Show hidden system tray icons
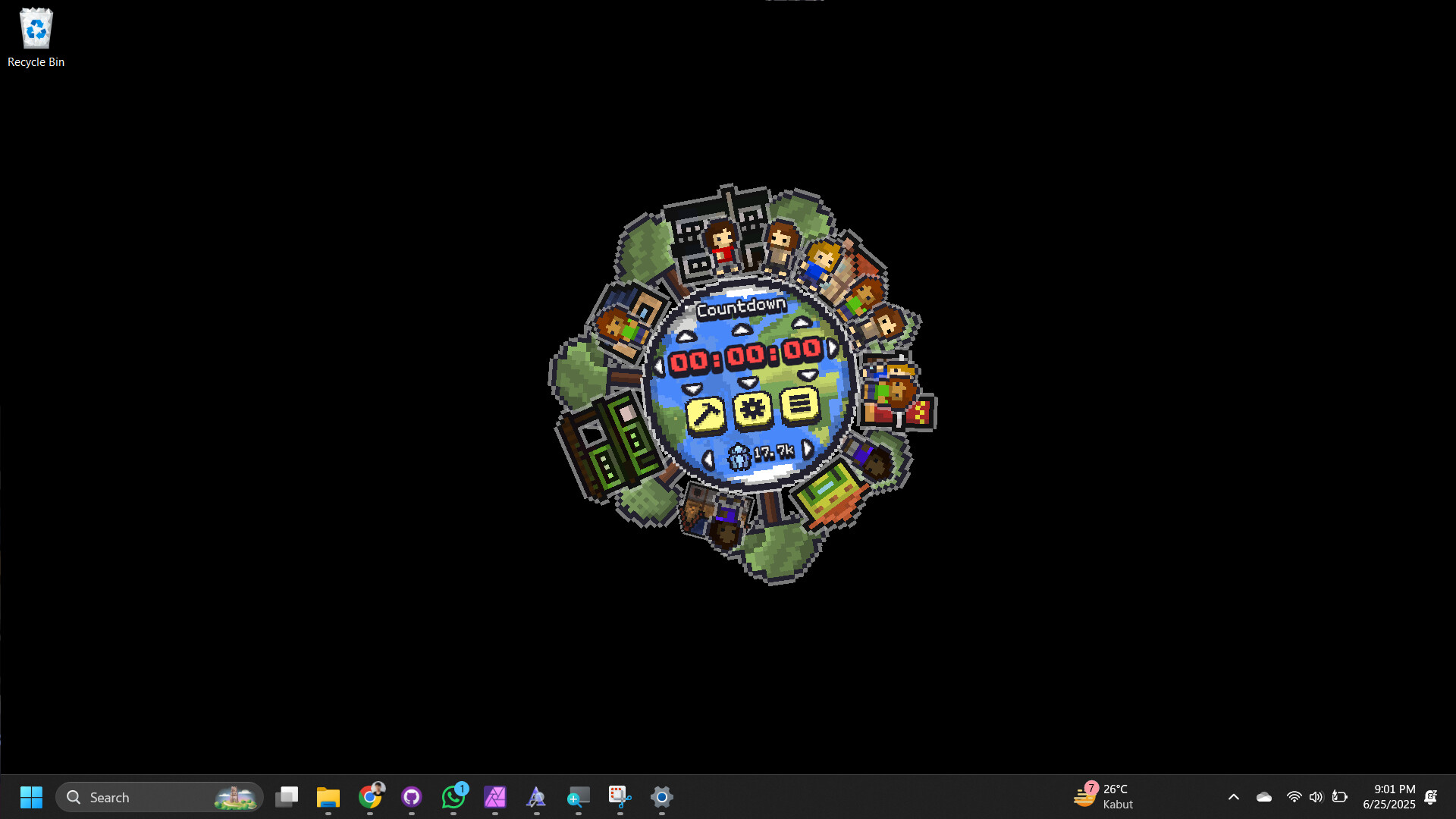 (x=1234, y=797)
